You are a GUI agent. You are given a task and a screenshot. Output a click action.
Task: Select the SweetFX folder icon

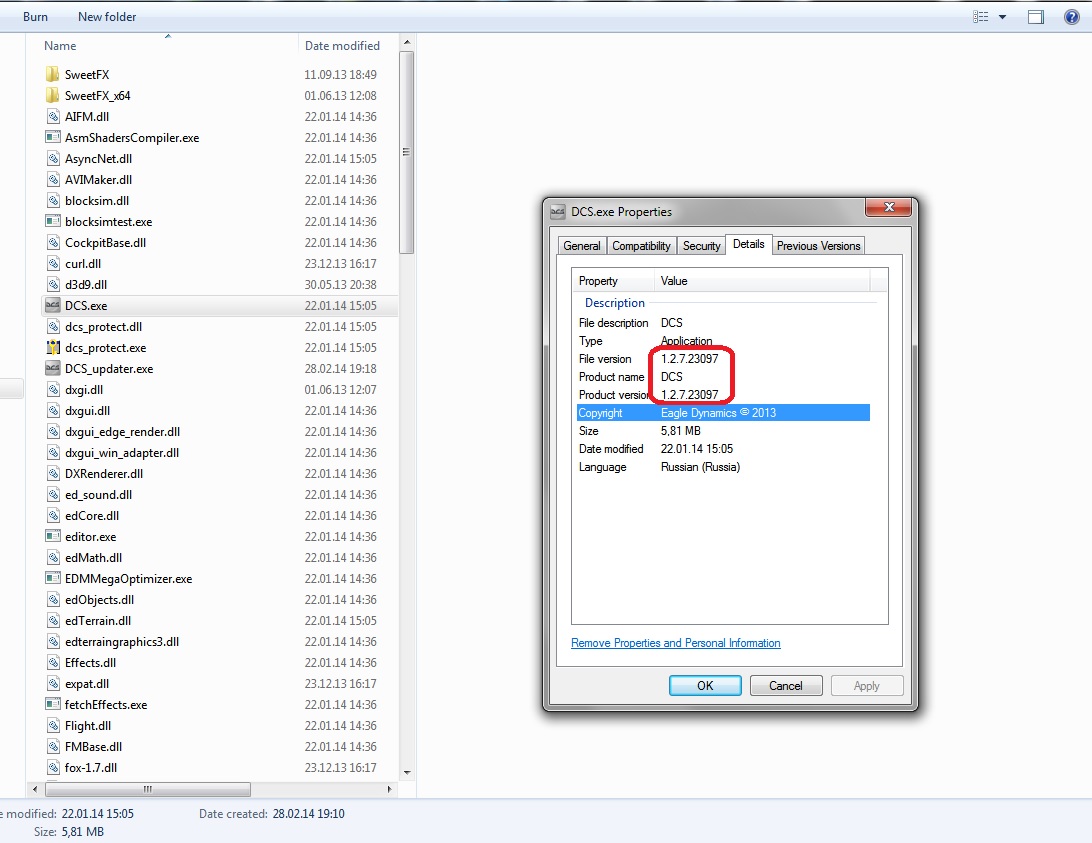[x=52, y=75]
